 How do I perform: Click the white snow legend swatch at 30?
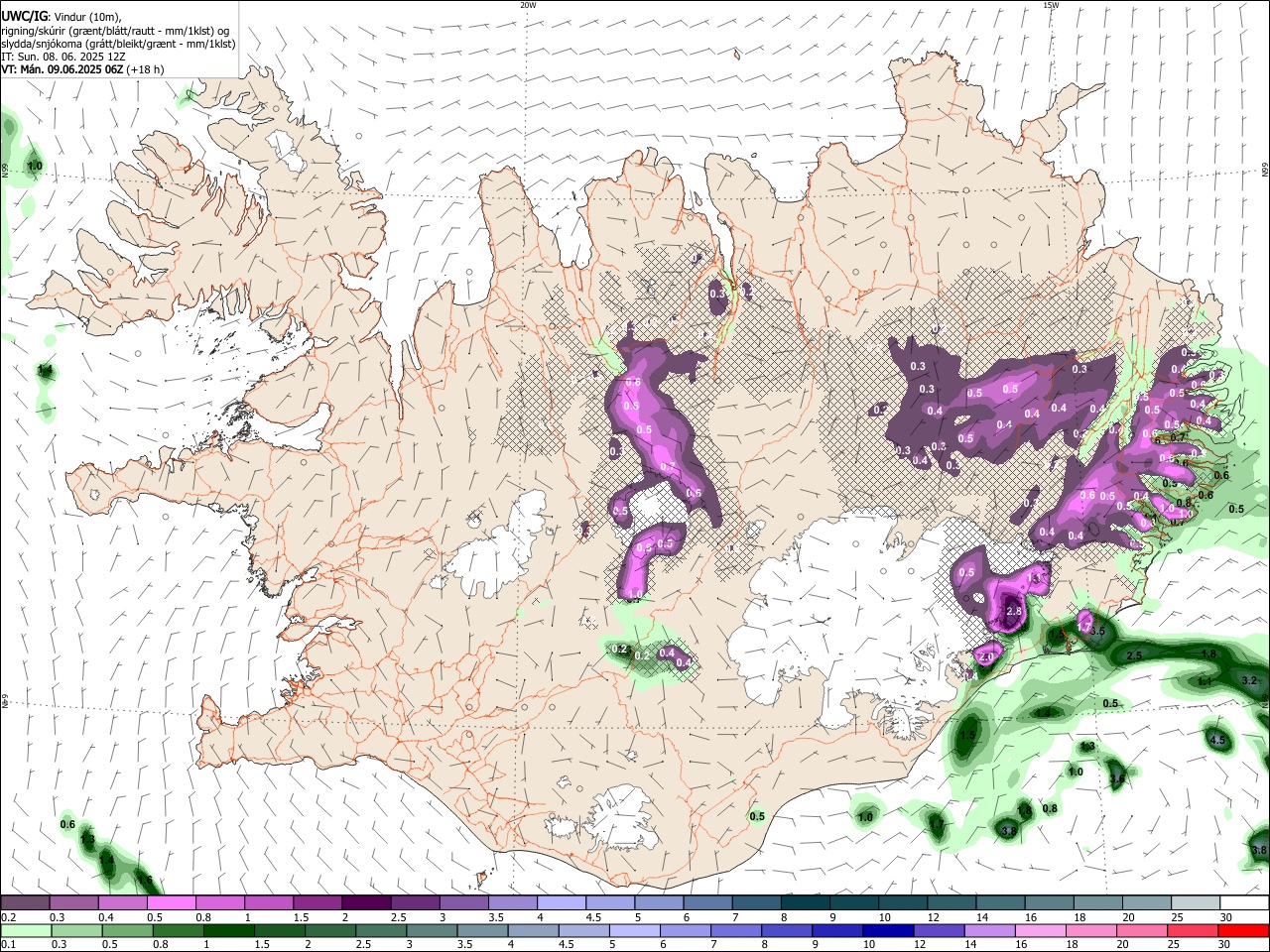[1244, 902]
